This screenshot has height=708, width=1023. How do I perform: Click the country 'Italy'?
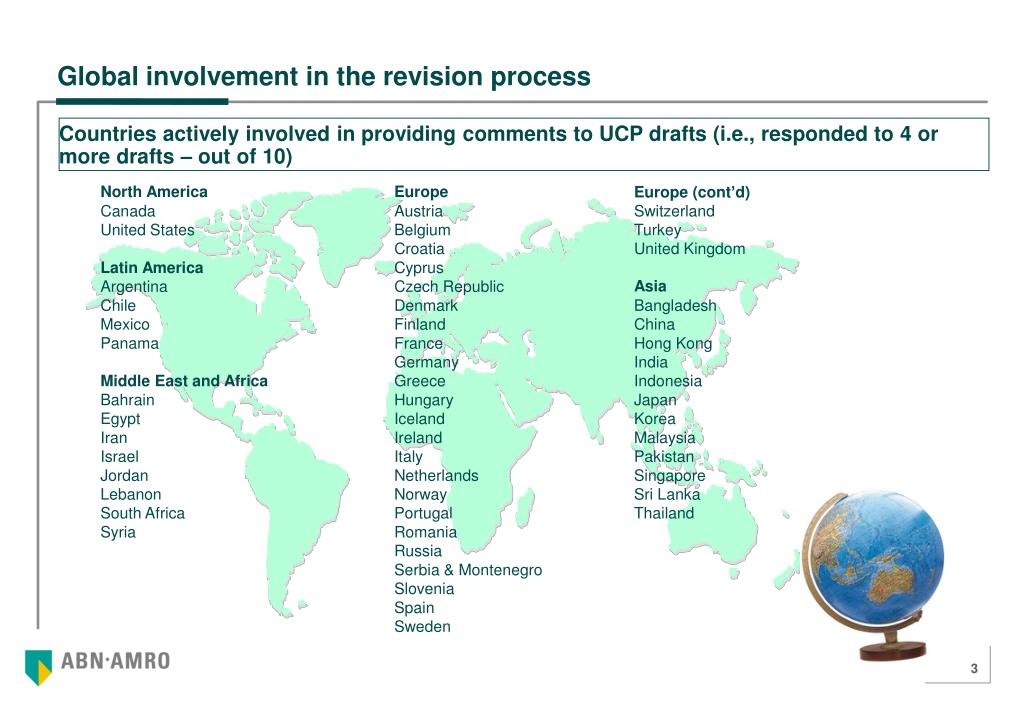(408, 457)
